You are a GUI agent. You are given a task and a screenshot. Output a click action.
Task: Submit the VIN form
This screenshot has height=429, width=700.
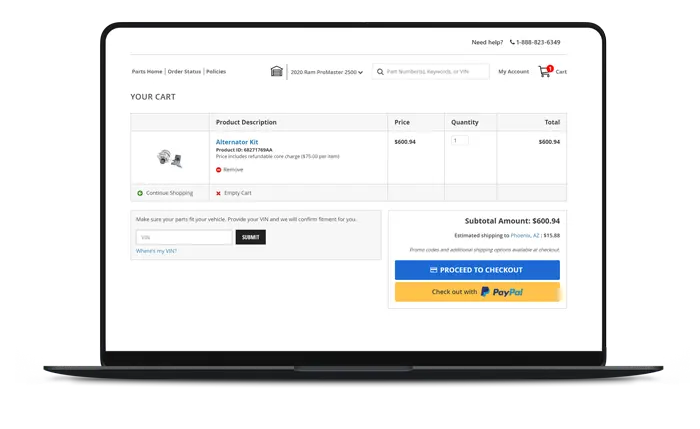pyautogui.click(x=250, y=237)
